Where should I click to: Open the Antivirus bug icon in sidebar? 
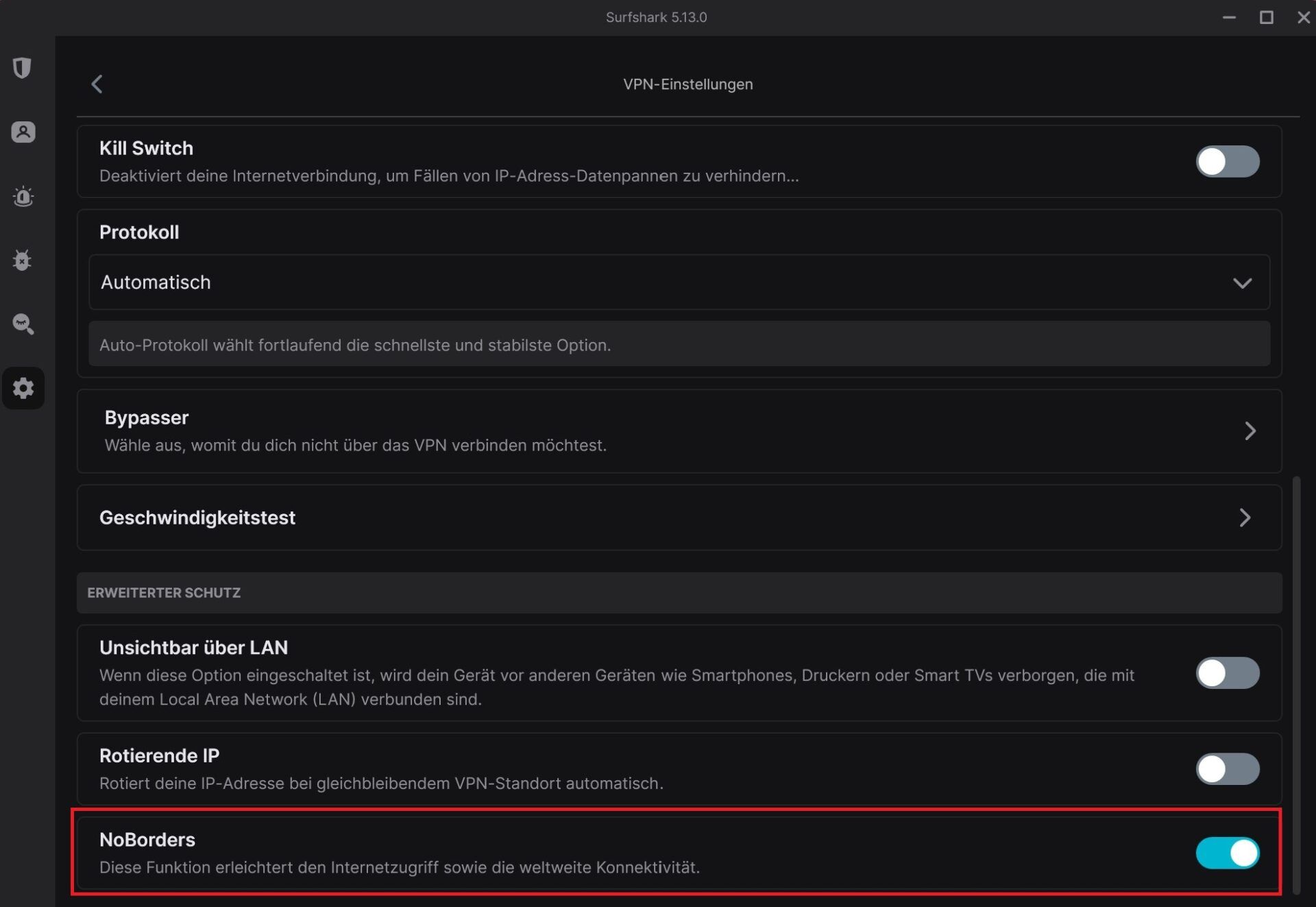coord(23,260)
